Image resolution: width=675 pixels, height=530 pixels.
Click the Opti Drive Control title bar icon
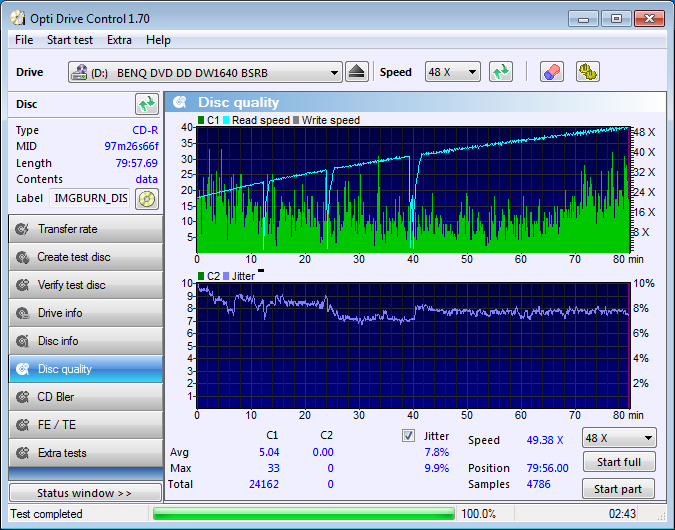pos(18,18)
